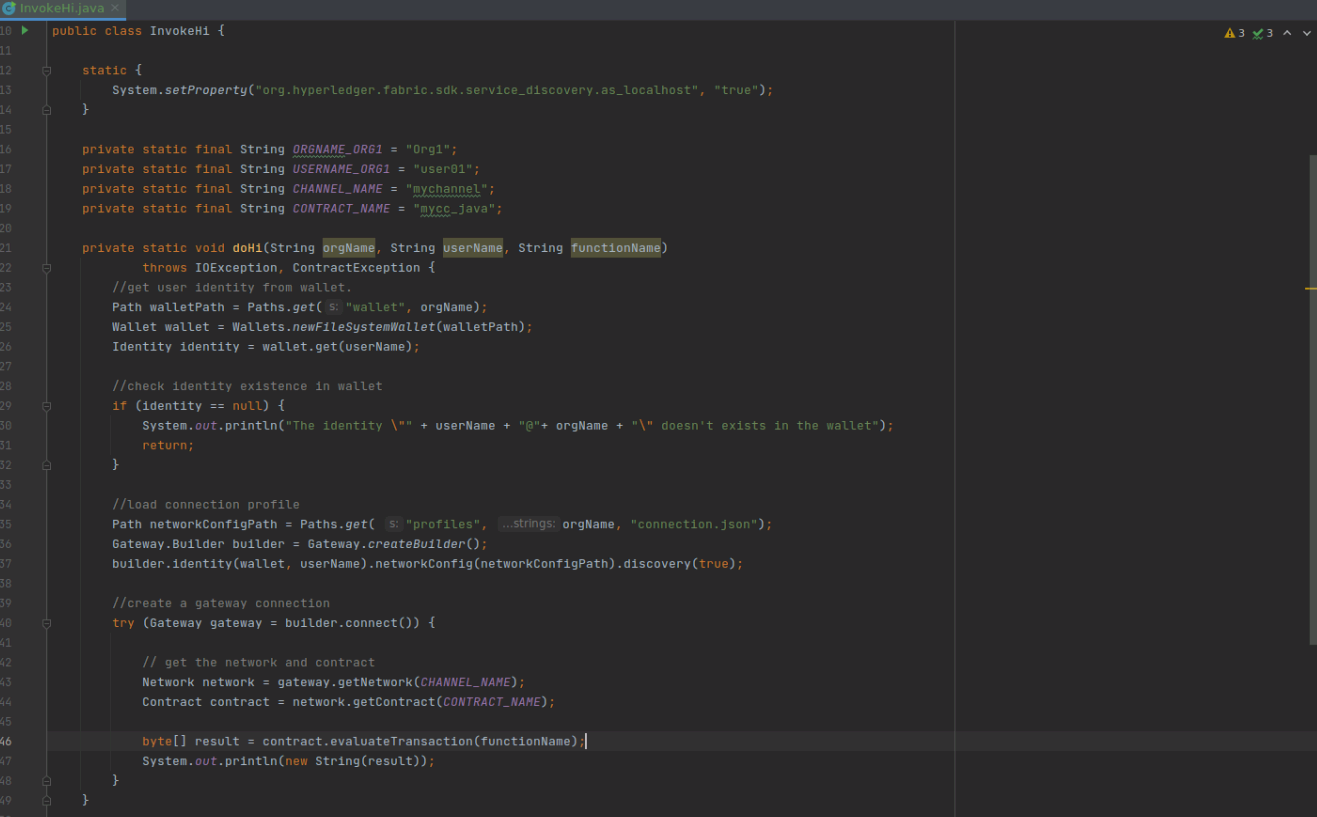This screenshot has width=1317, height=817.
Task: Click the createBuilder method call
Action: click(x=416, y=544)
